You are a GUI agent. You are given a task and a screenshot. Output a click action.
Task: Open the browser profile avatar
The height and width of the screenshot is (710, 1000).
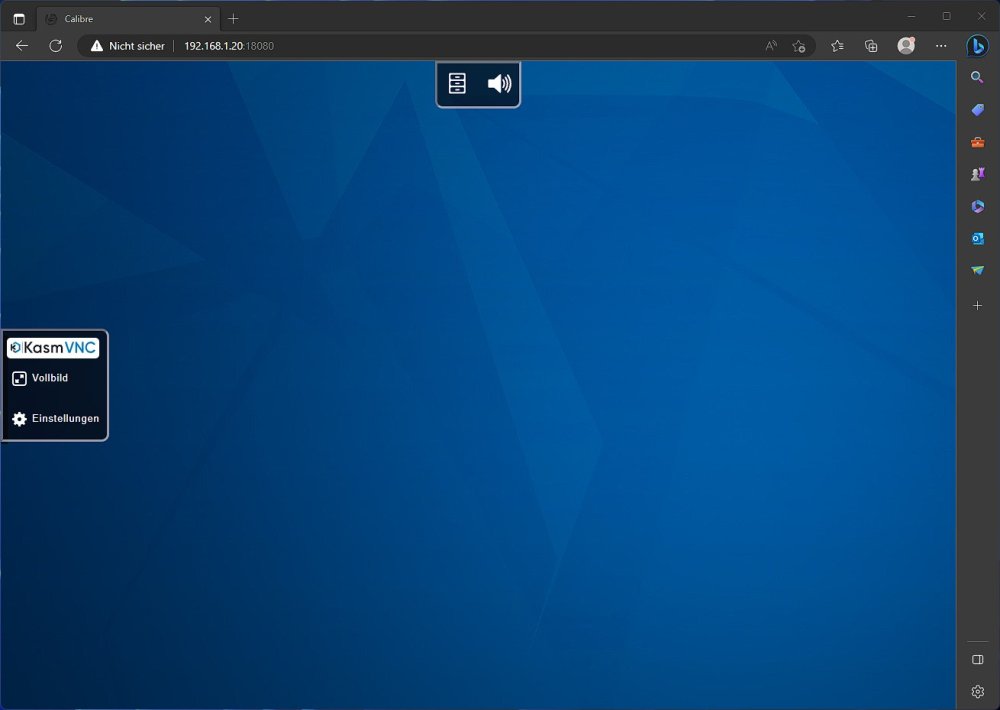pyautogui.click(x=906, y=45)
